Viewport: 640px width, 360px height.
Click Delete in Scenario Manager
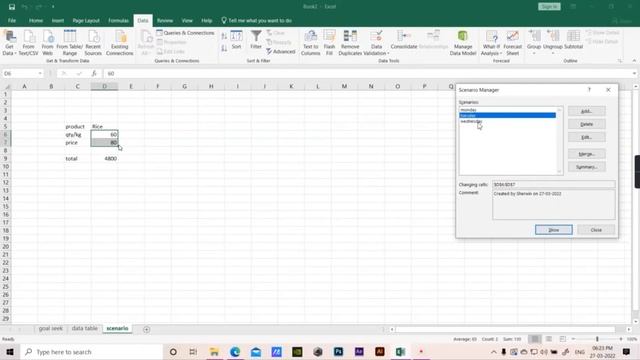pos(587,124)
